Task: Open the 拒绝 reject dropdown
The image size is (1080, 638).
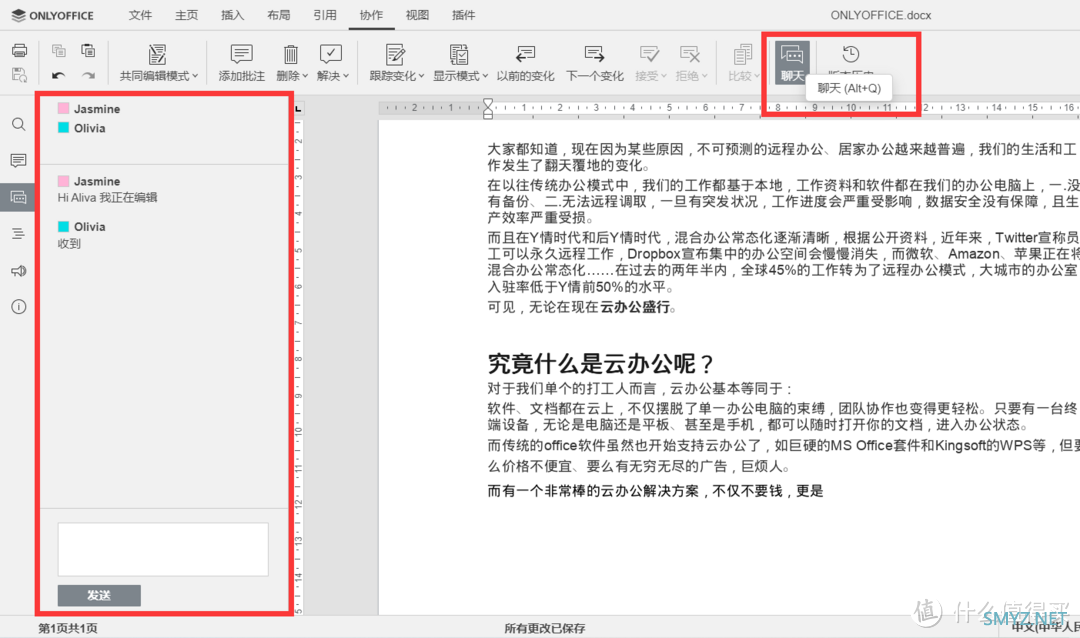Action: 691,63
